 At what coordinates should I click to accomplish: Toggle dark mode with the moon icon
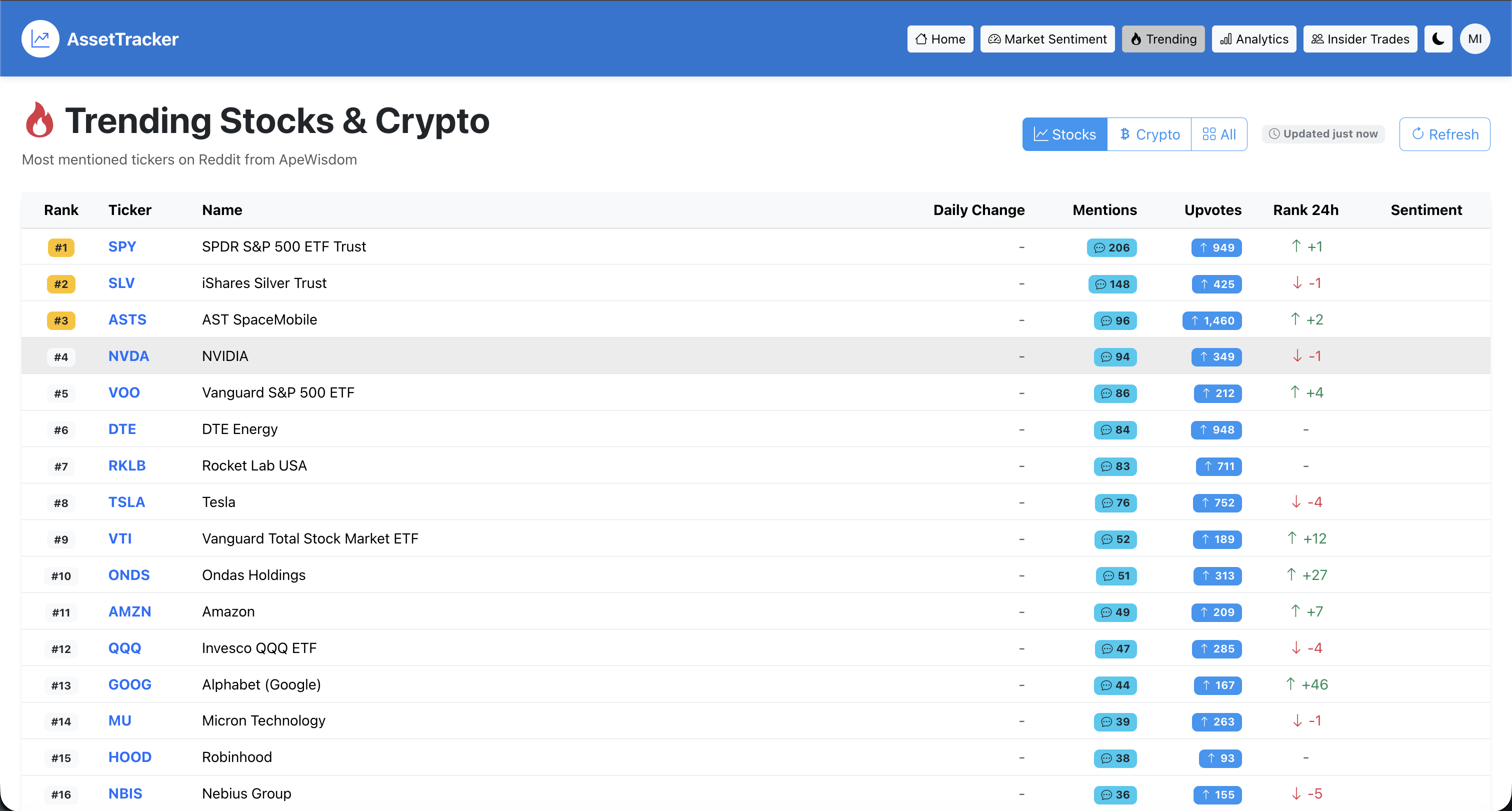(x=1438, y=38)
